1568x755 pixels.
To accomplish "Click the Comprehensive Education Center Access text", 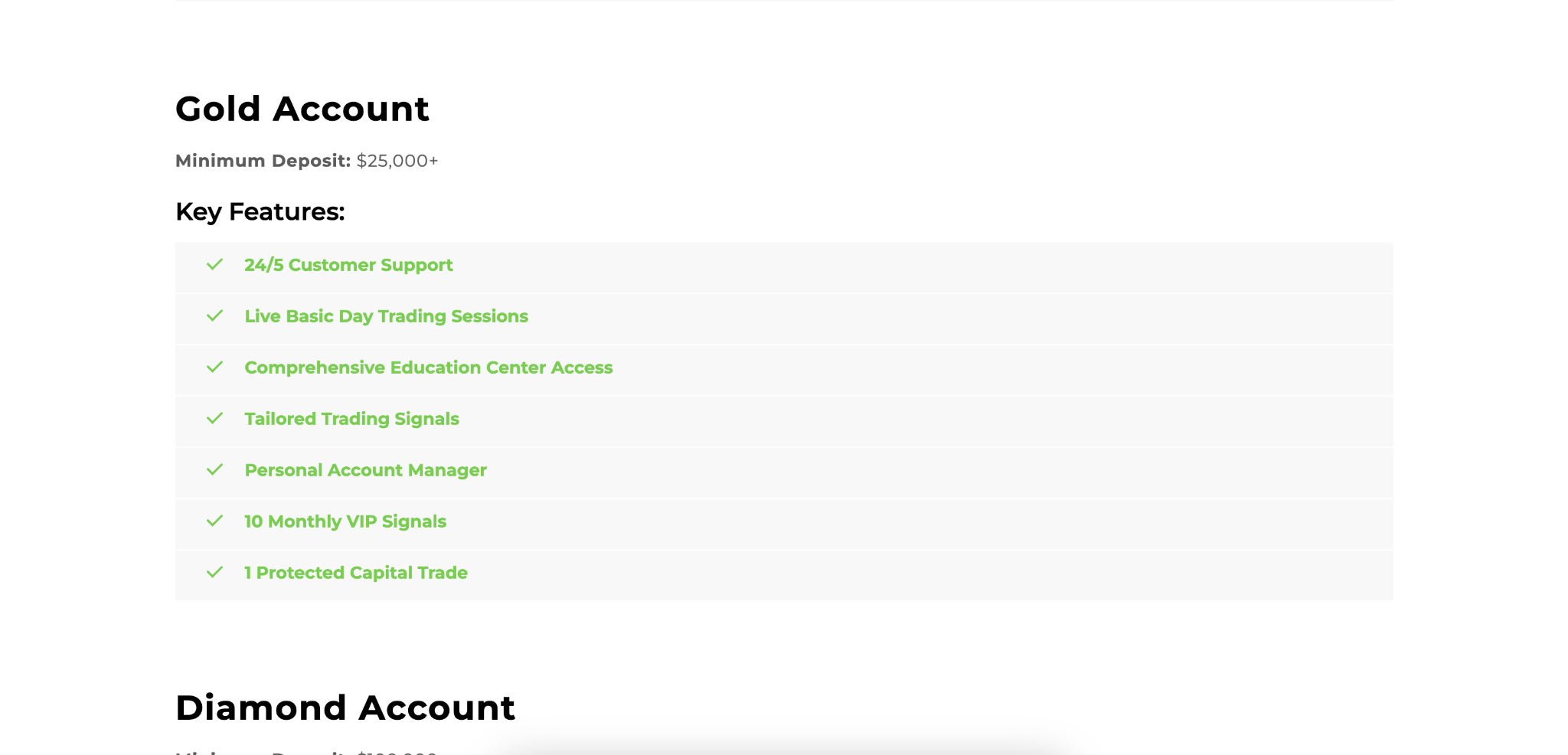I will pyautogui.click(x=428, y=368).
